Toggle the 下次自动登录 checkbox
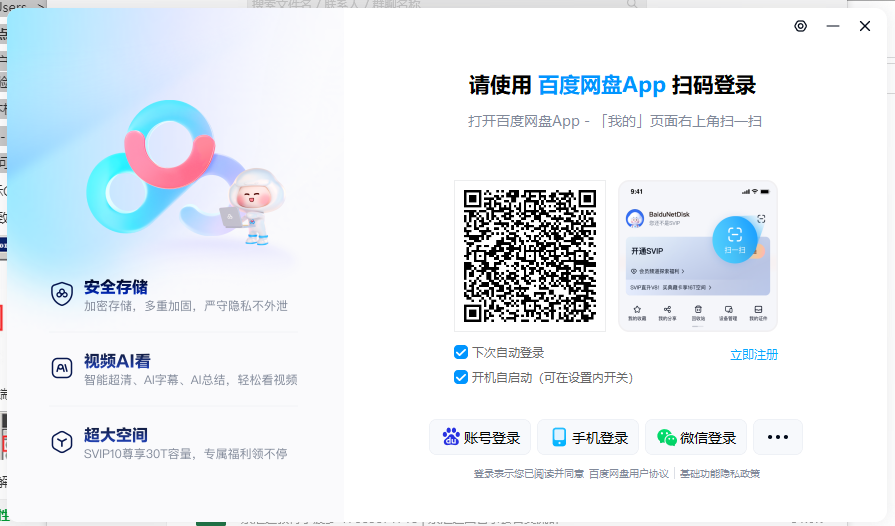895x526 pixels. click(461, 352)
